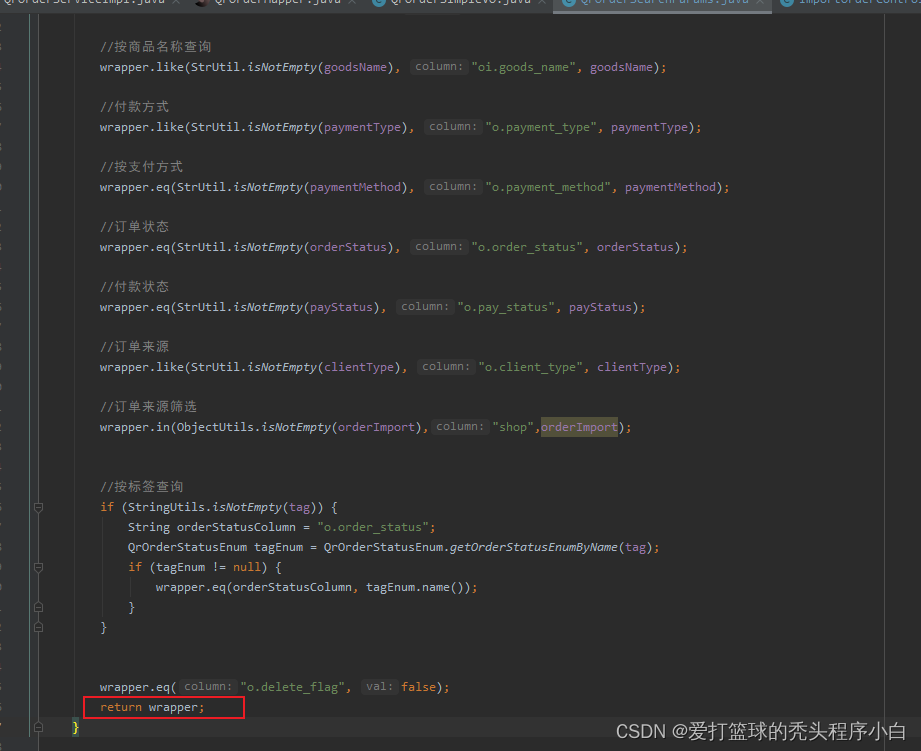Click the comment //付款方式
Screen dimensions: 921x751
coord(135,107)
